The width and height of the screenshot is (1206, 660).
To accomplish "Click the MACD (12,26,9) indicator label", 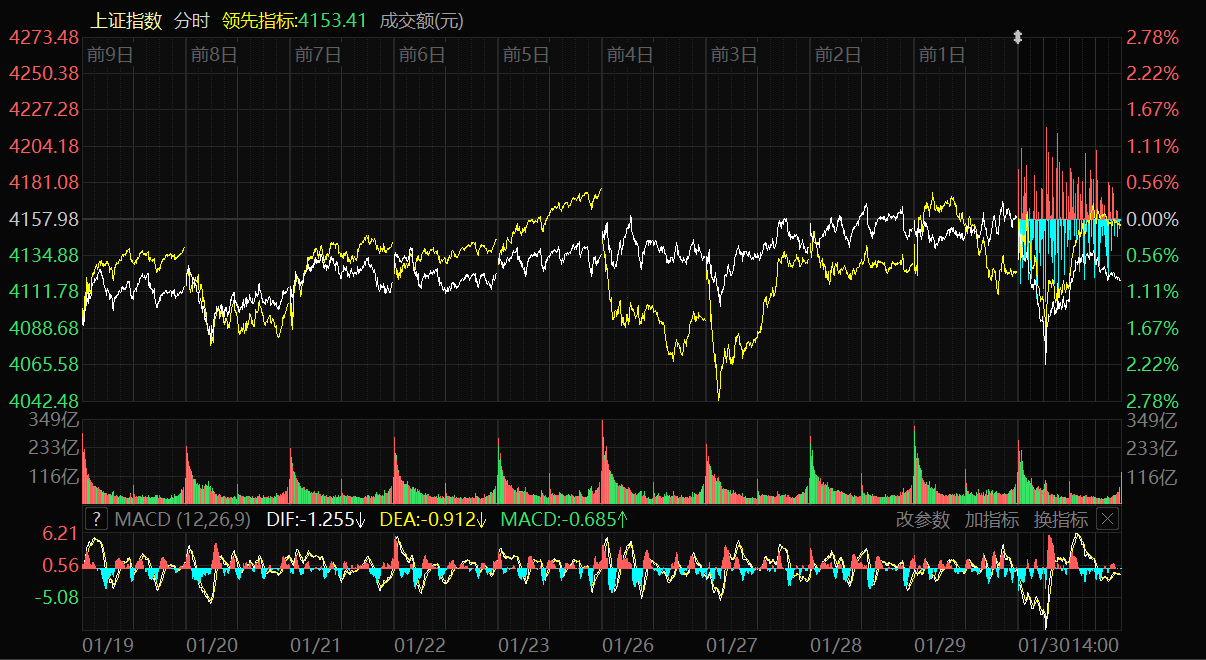I will (184, 519).
